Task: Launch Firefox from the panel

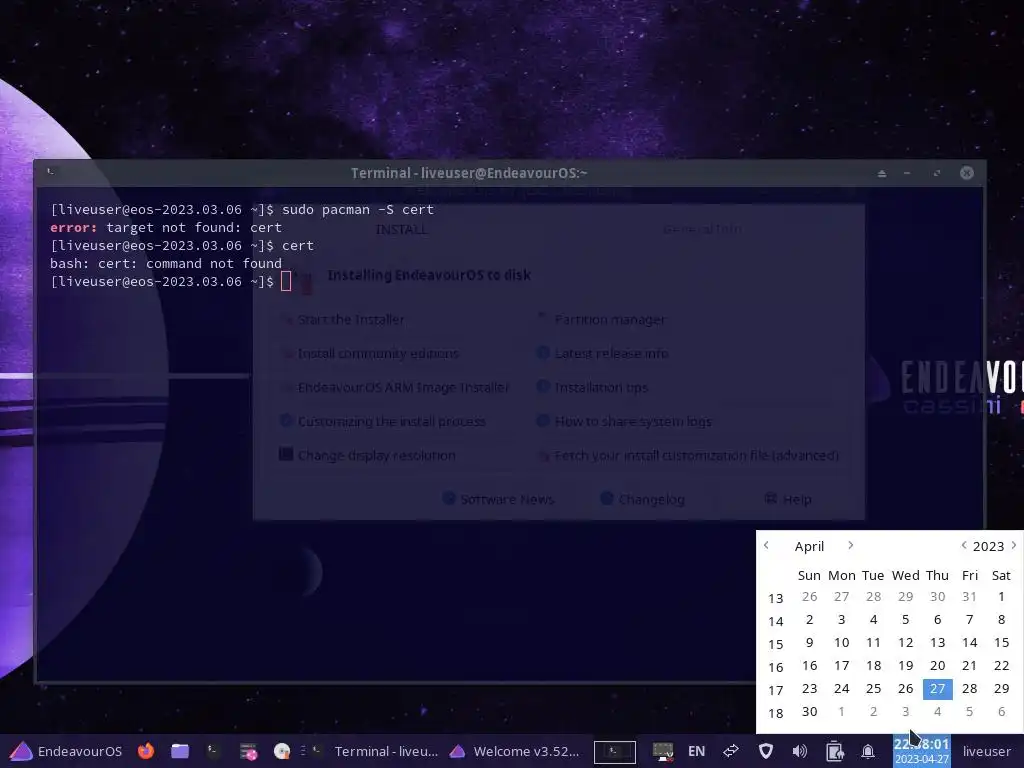Action: [146, 751]
